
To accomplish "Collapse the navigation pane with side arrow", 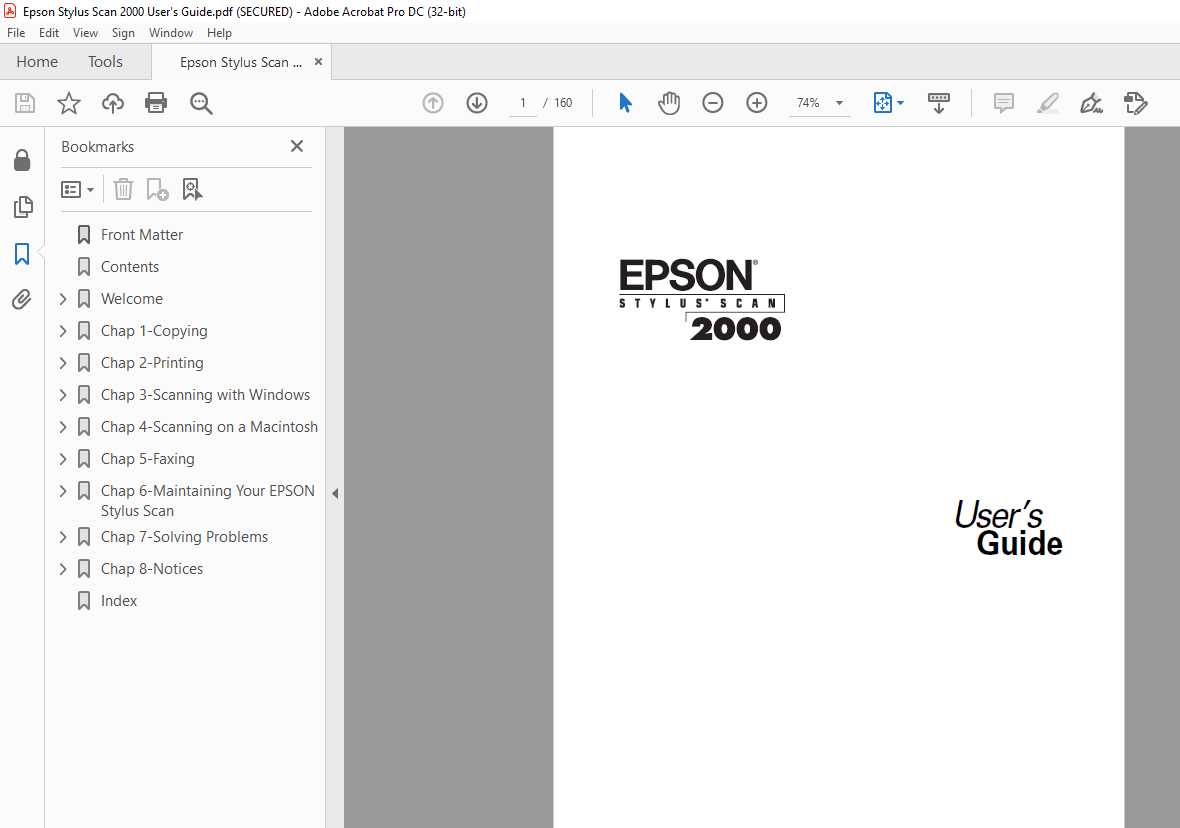I will [335, 494].
